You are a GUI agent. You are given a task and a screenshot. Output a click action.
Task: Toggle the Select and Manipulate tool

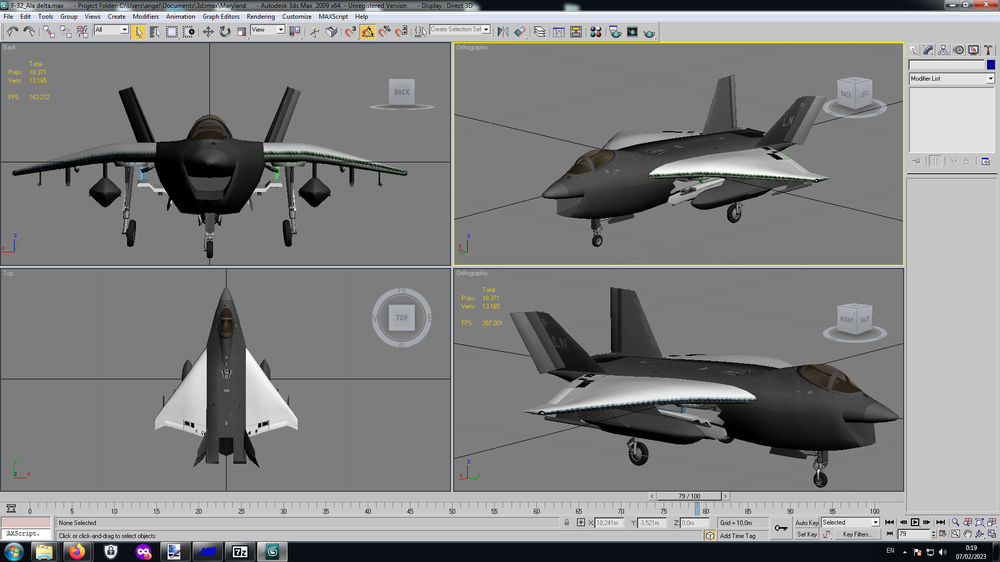pos(314,31)
